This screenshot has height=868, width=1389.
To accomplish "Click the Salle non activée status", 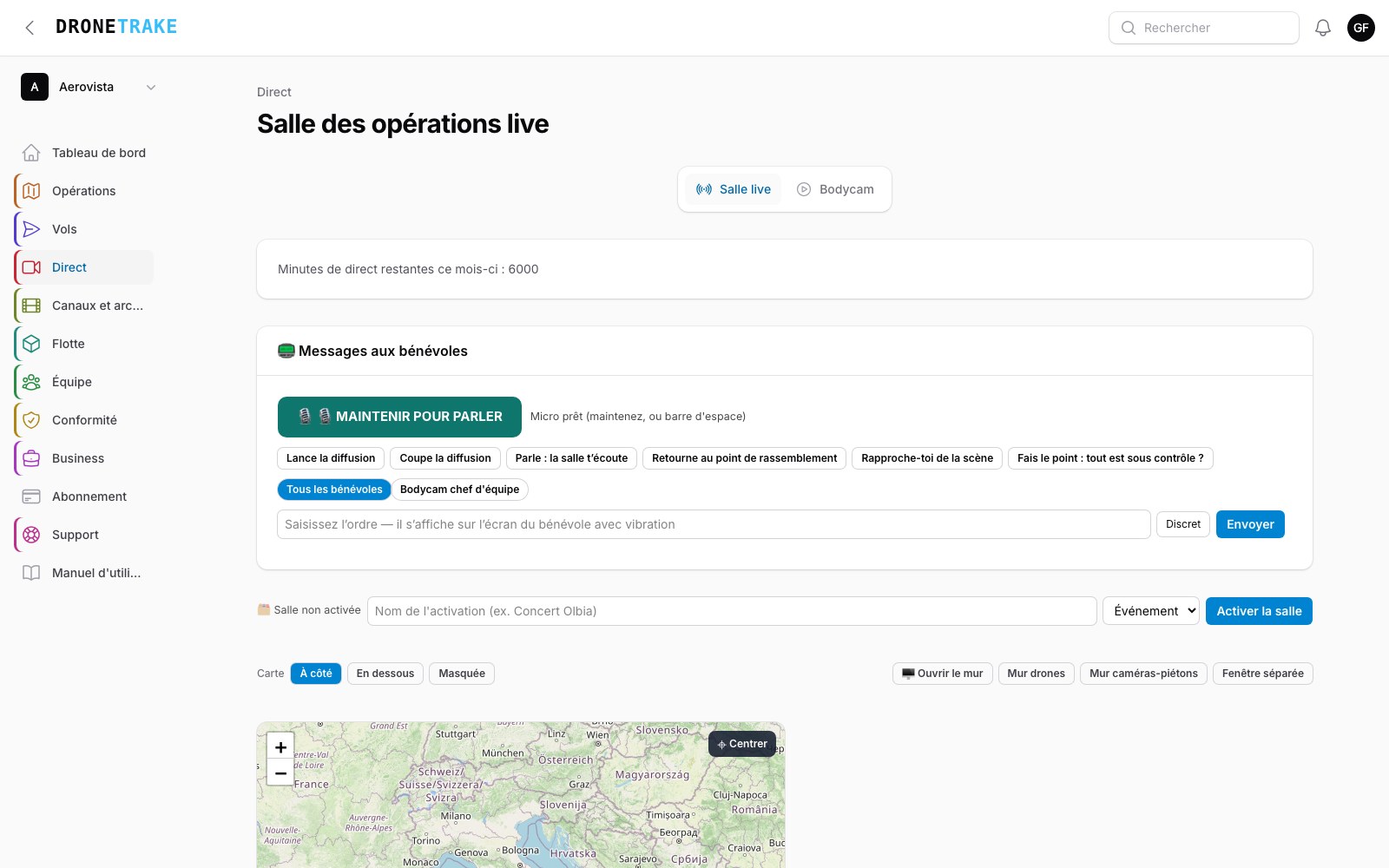I will 309,610.
